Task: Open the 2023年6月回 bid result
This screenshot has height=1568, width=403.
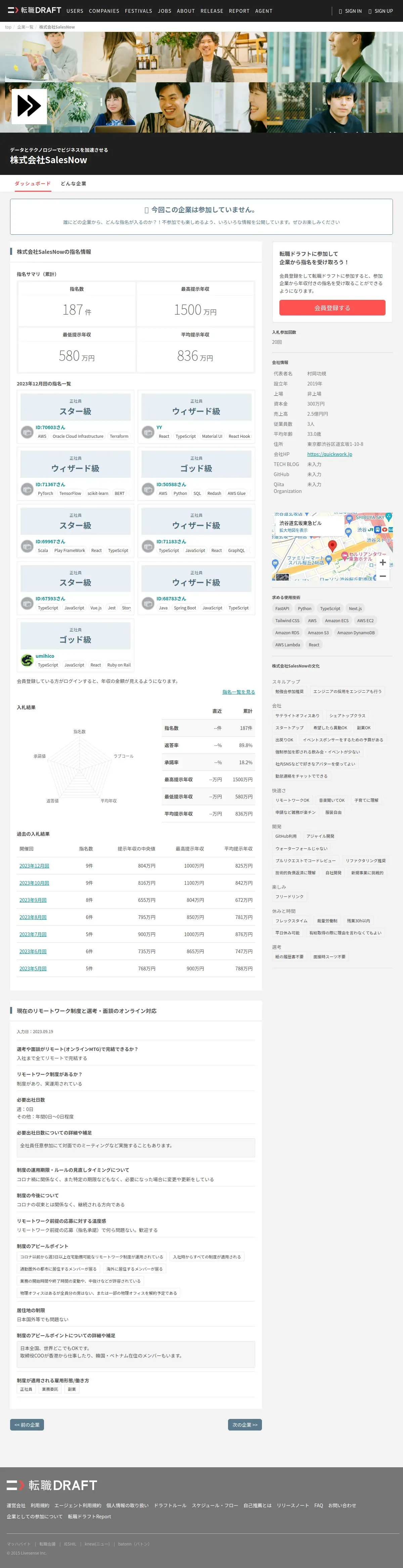Action: (33, 951)
